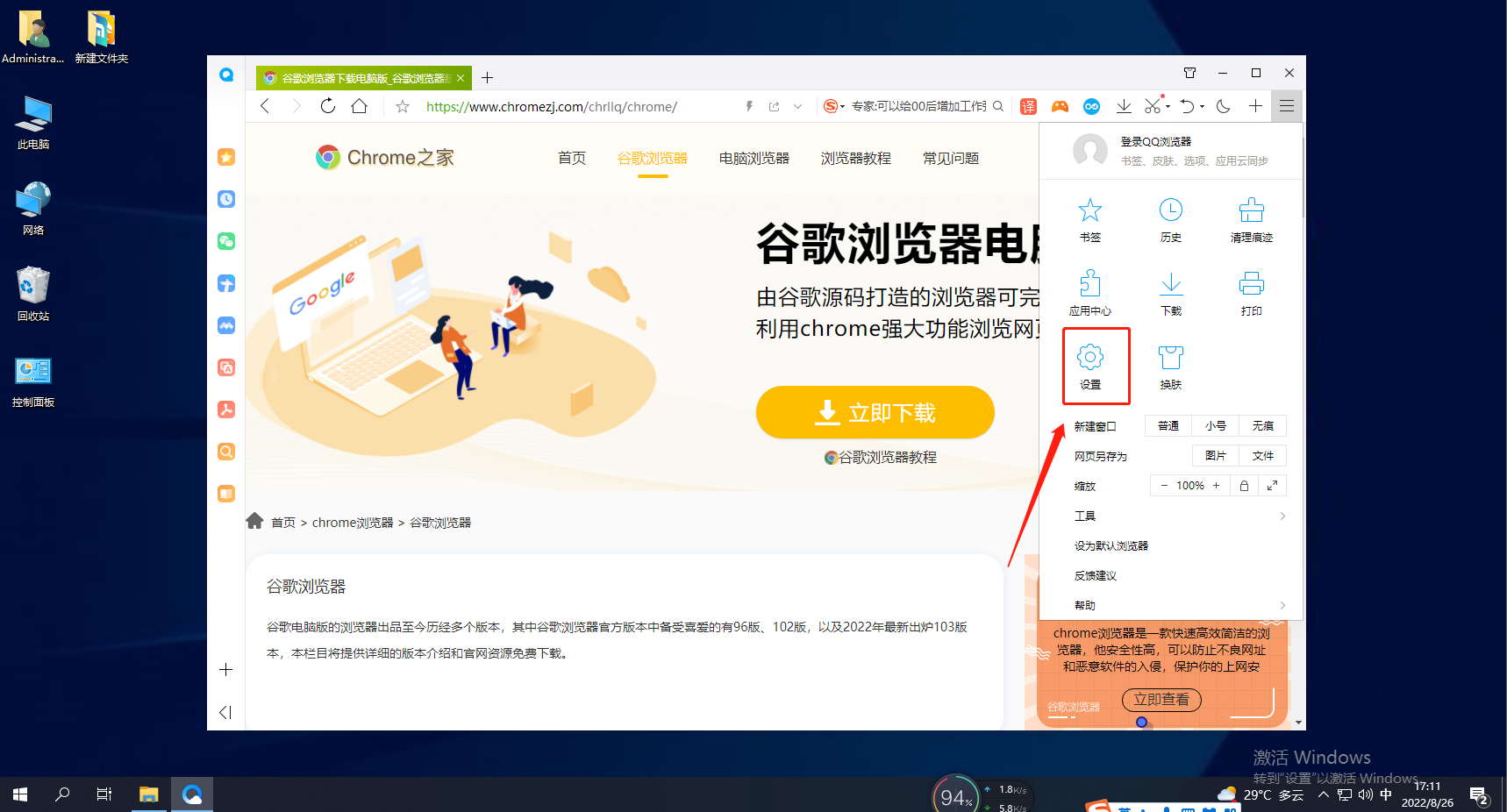Open sidebar red PDF tool icon
This screenshot has width=1507, height=812.
click(x=226, y=410)
